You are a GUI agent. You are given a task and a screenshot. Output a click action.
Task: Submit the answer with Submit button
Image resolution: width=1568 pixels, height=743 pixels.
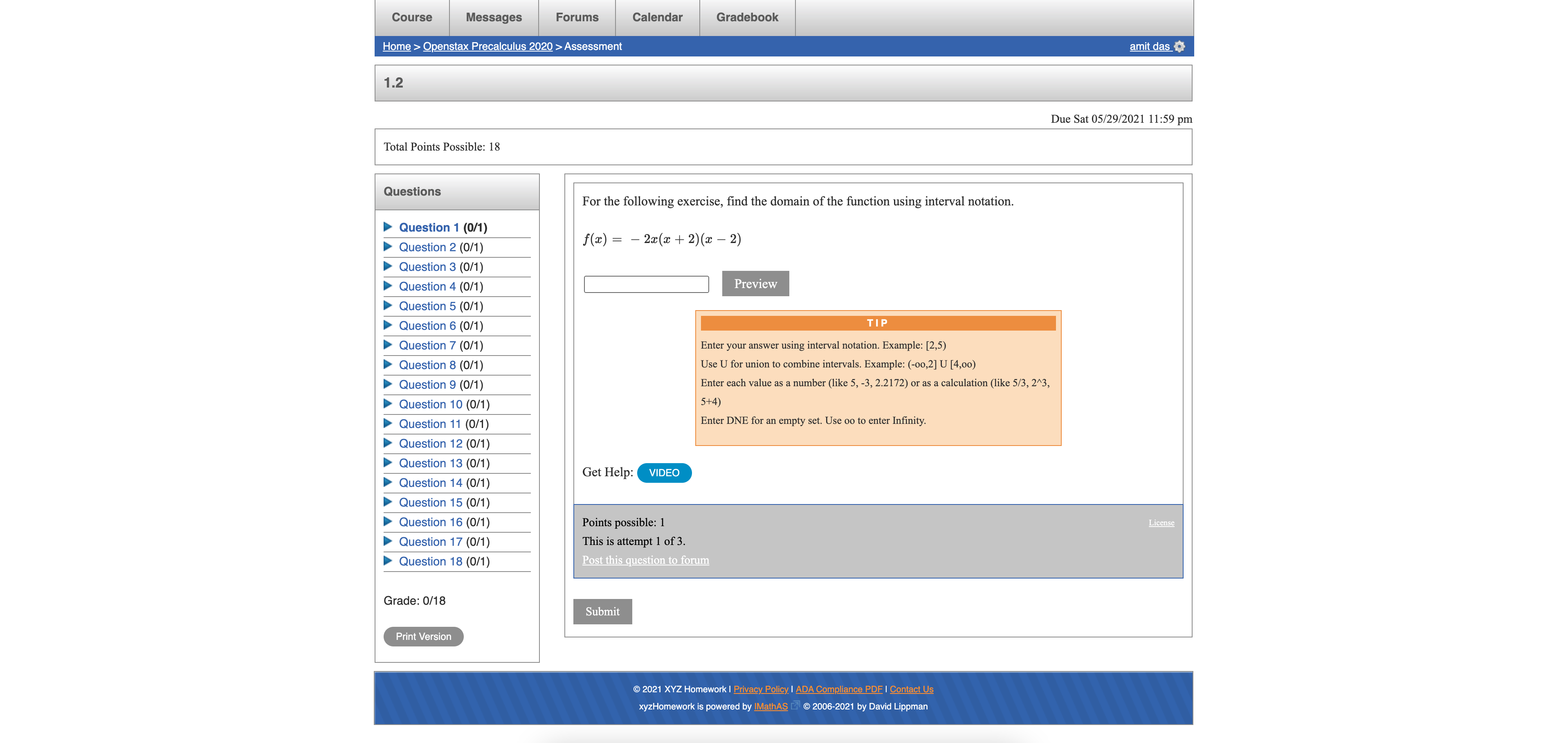coord(602,611)
